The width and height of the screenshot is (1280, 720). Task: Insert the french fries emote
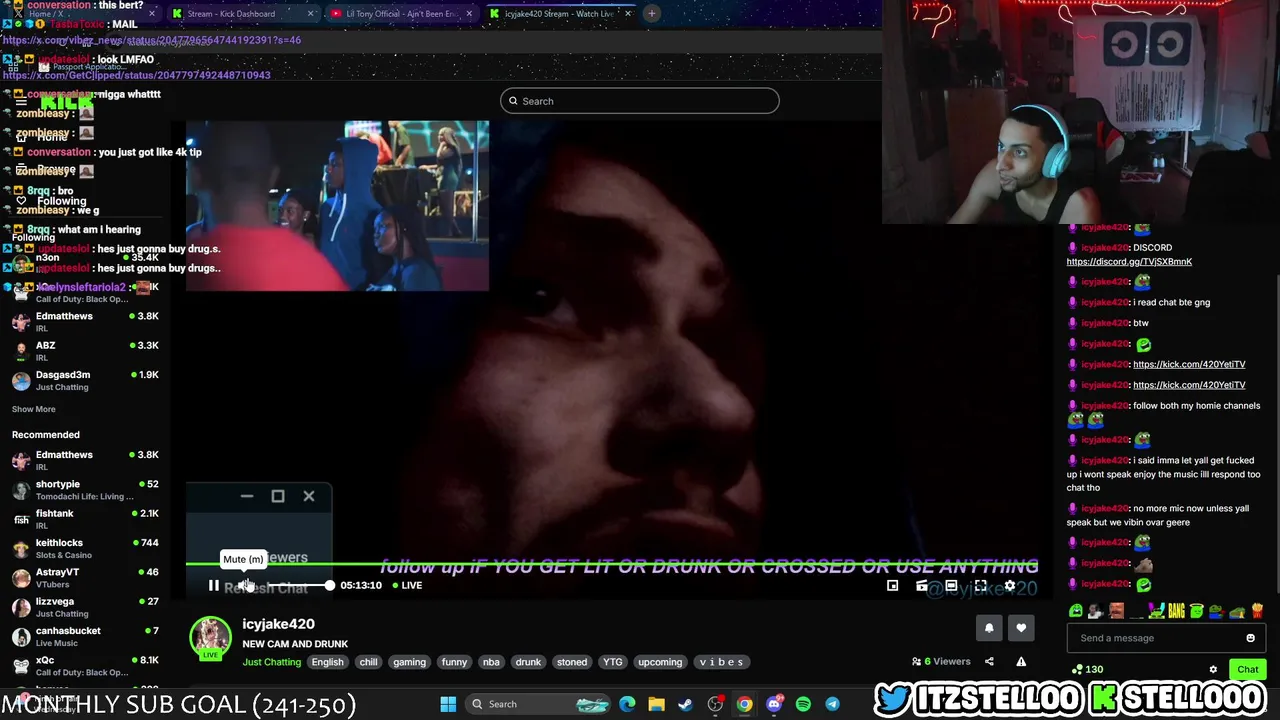[1257, 611]
